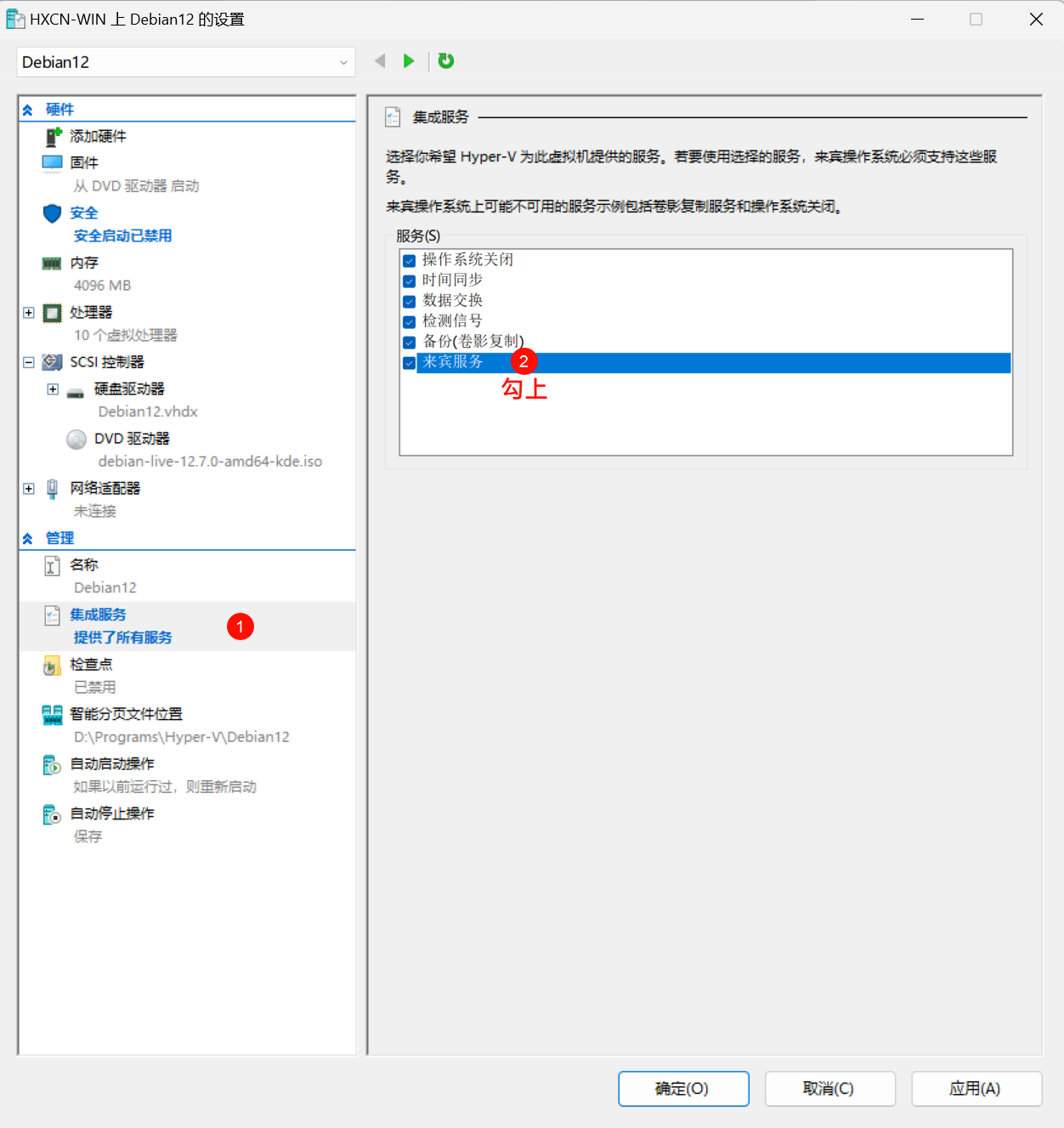1064x1128 pixels.
Task: Click the window title bar app icon
Action: coord(15,19)
